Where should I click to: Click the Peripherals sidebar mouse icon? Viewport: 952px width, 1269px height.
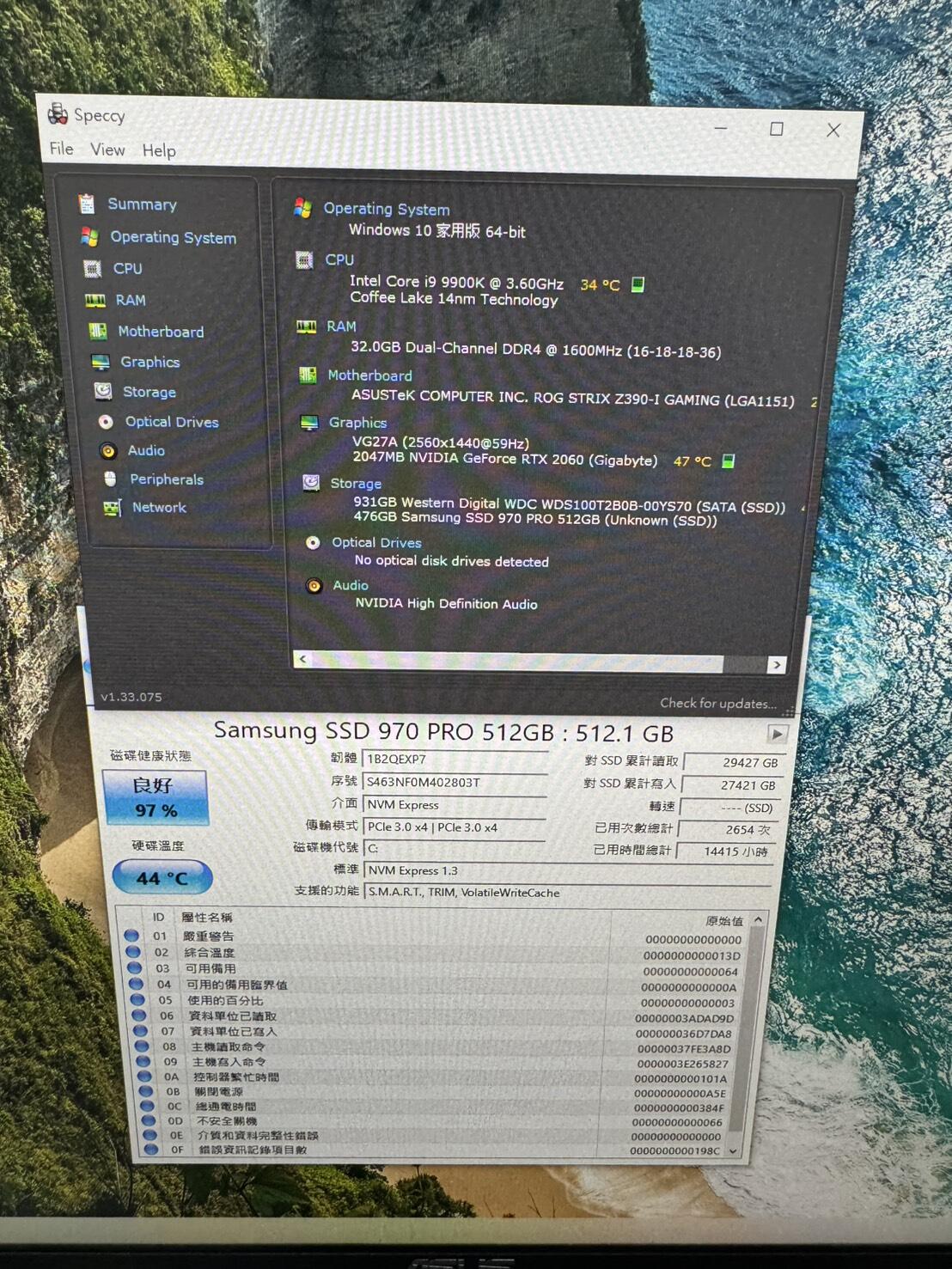(x=110, y=479)
